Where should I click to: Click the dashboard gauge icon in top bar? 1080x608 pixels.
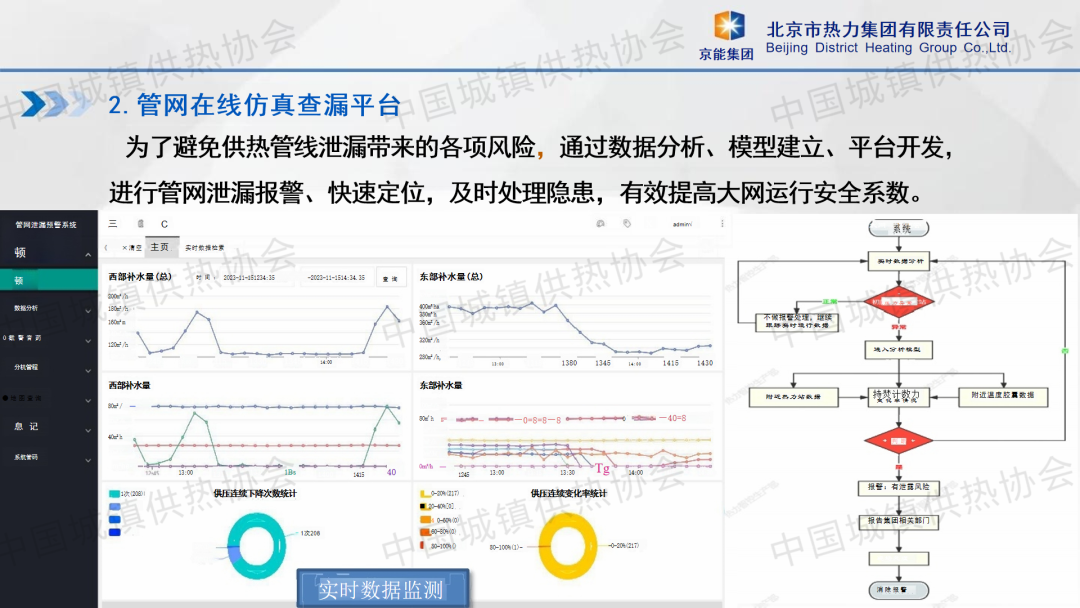pyautogui.click(x=600, y=224)
